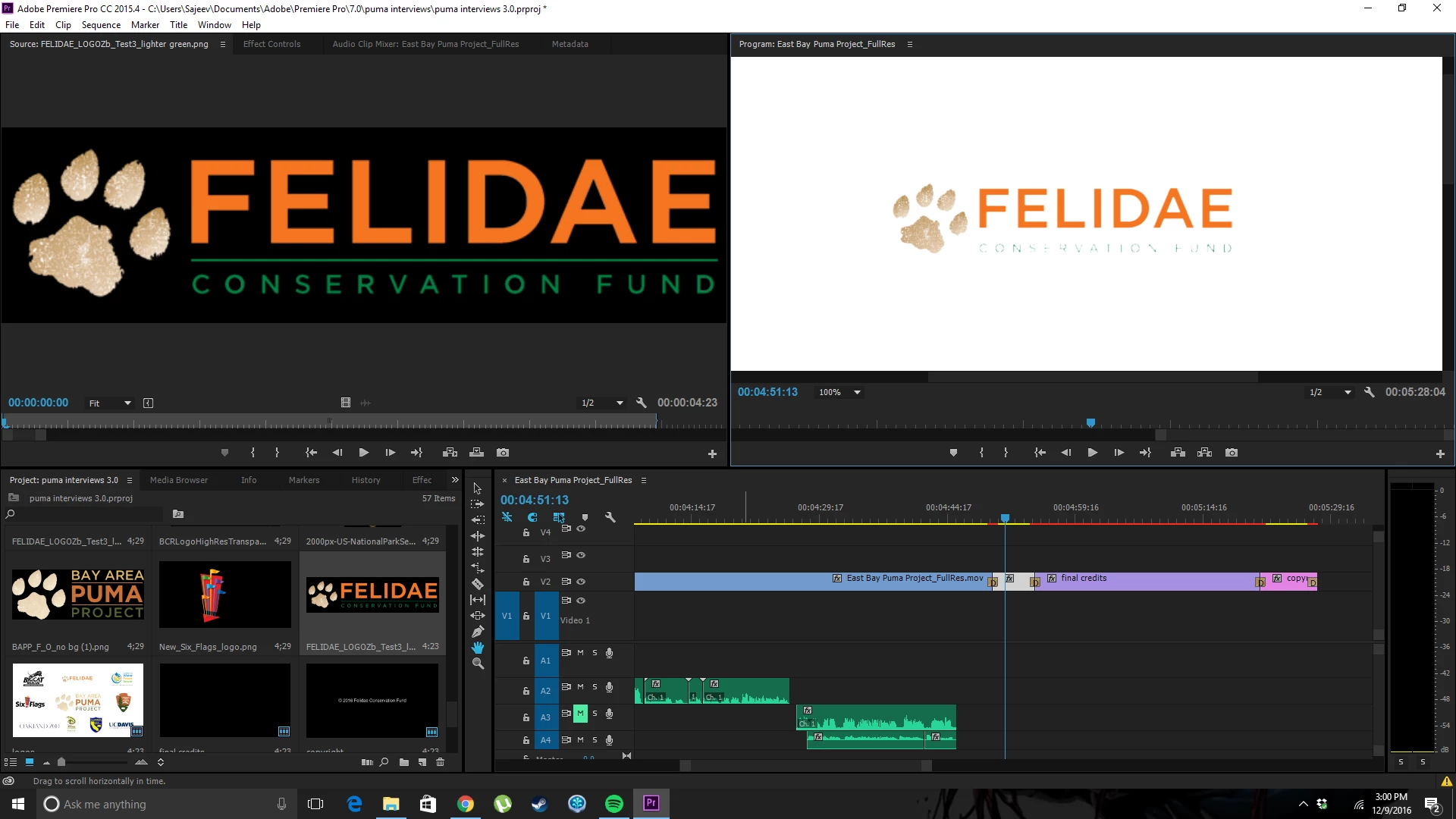This screenshot has height=819, width=1456.
Task: Select the Pen tool in tools panel
Action: 478,632
